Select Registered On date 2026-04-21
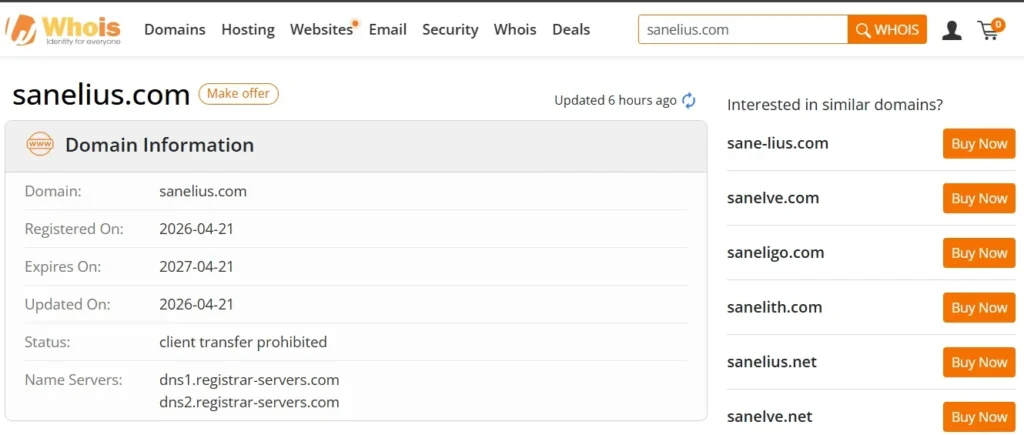 (x=197, y=229)
